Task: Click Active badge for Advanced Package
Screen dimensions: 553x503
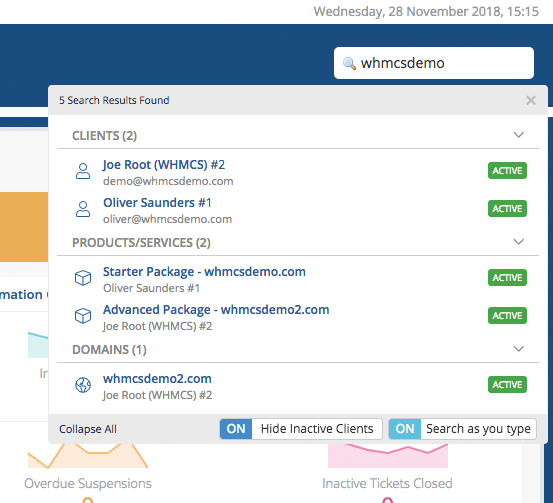Action: 507,315
